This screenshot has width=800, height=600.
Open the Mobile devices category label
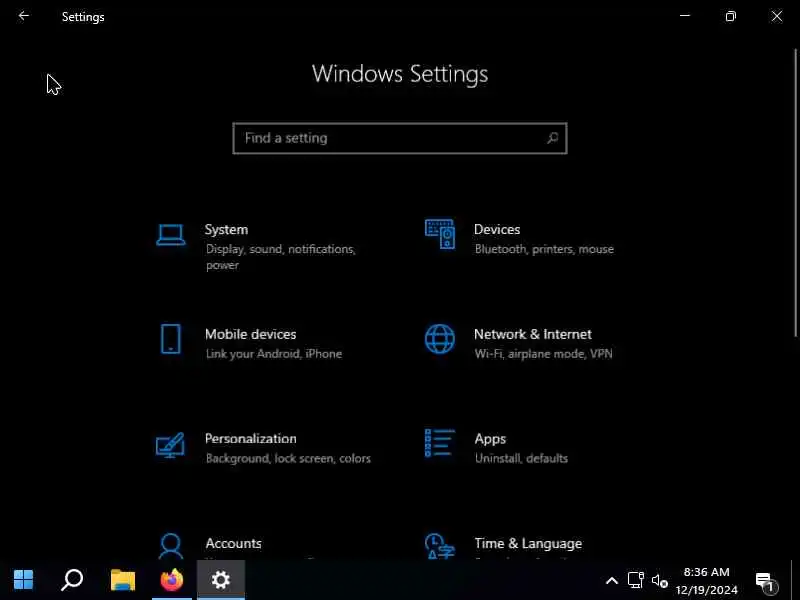pos(251,334)
